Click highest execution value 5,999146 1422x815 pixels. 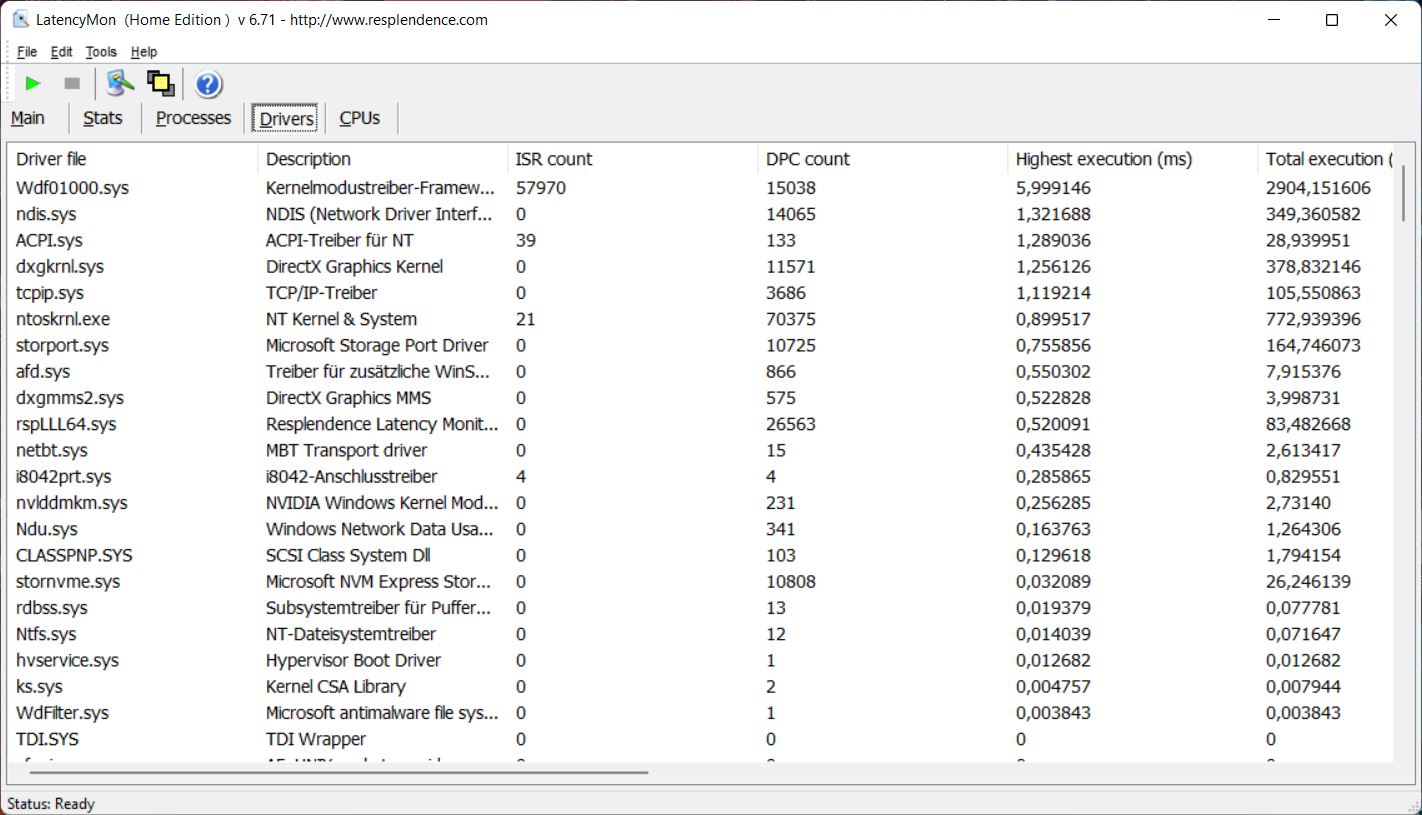click(1053, 188)
